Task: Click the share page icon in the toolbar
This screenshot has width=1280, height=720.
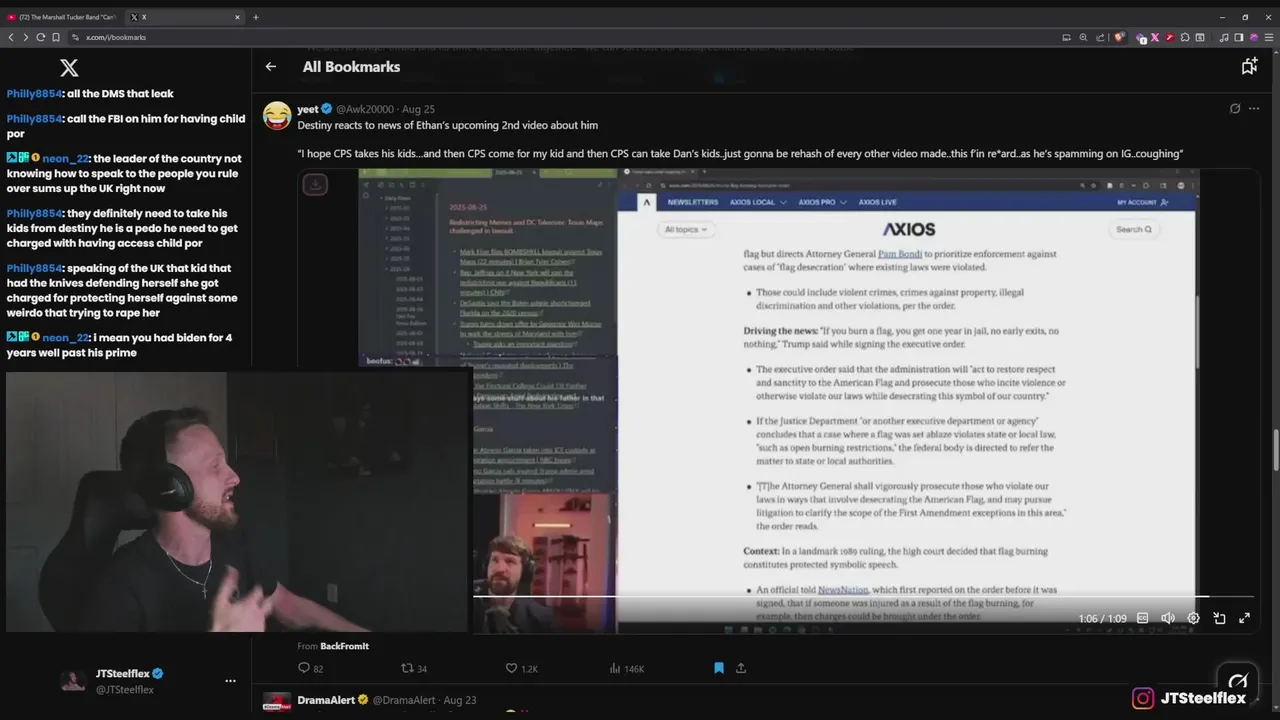Action: pyautogui.click(x=1099, y=37)
